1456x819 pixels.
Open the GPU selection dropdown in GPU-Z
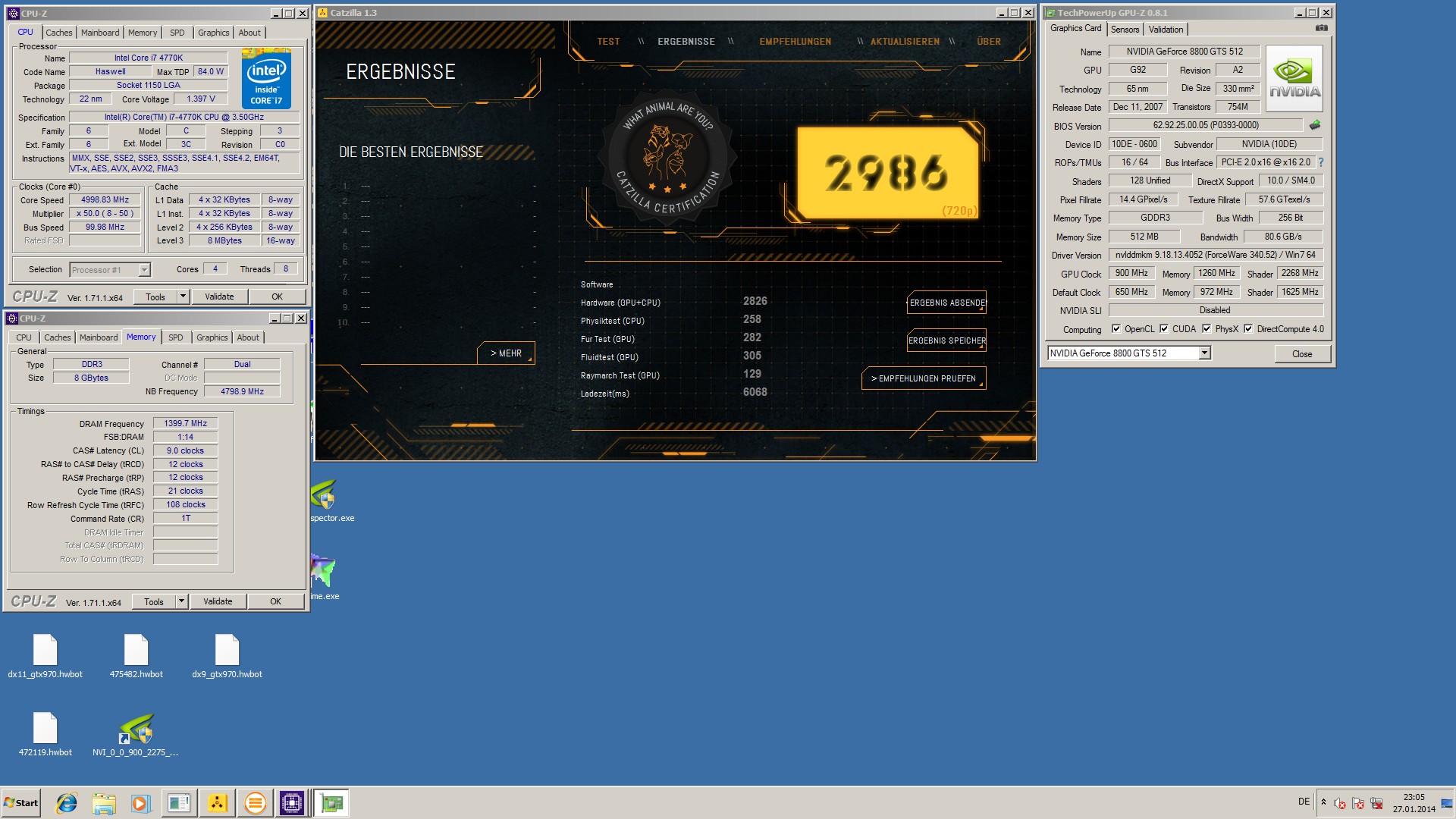click(x=1204, y=353)
